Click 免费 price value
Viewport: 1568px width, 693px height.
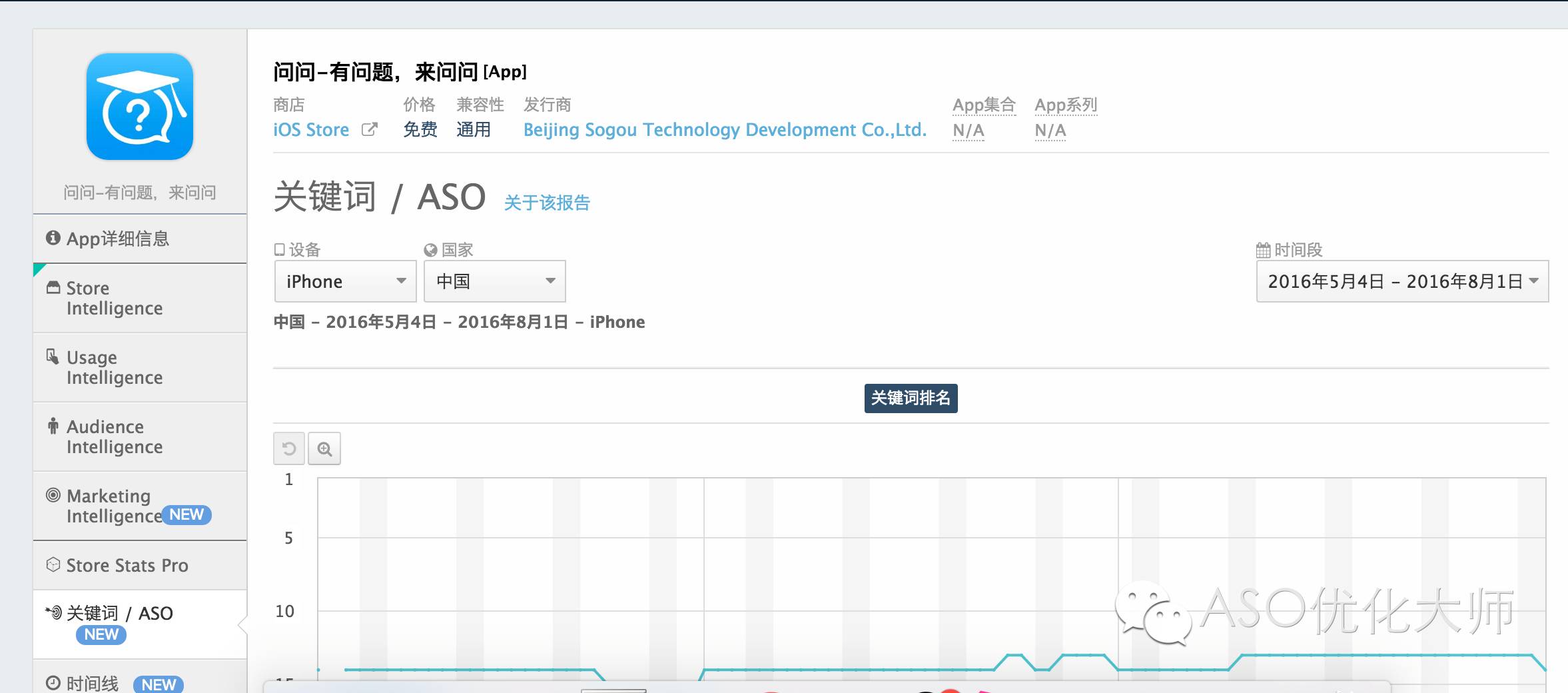point(420,129)
